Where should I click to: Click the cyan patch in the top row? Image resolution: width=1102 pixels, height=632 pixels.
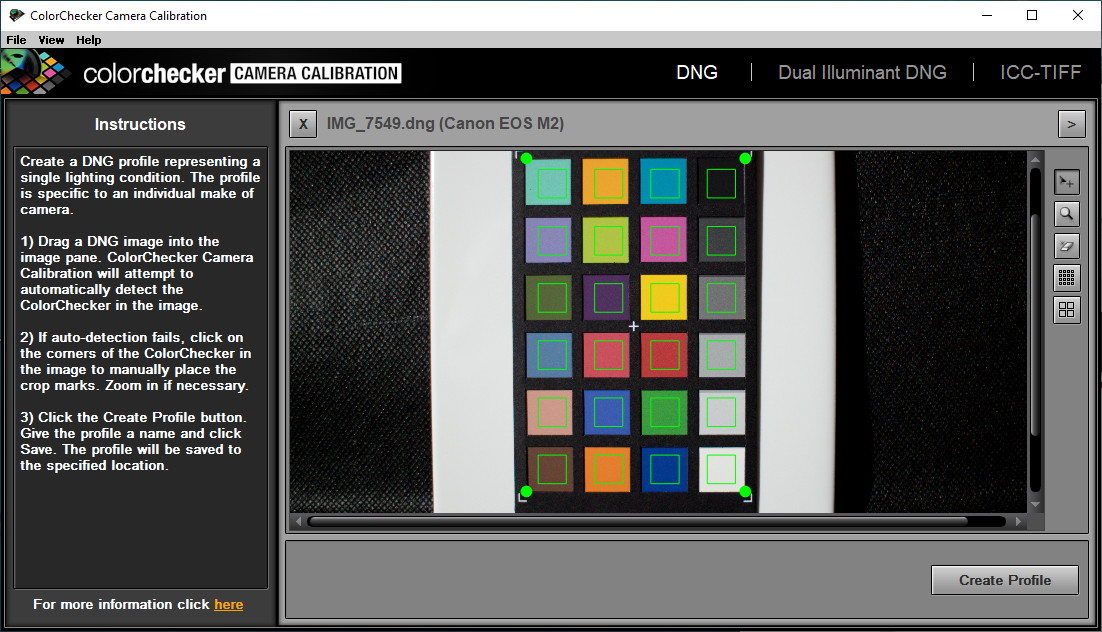pos(663,181)
